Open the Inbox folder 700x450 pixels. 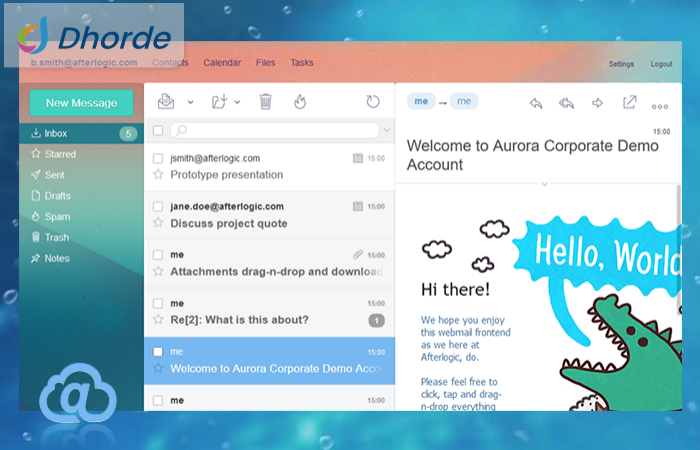click(81, 133)
